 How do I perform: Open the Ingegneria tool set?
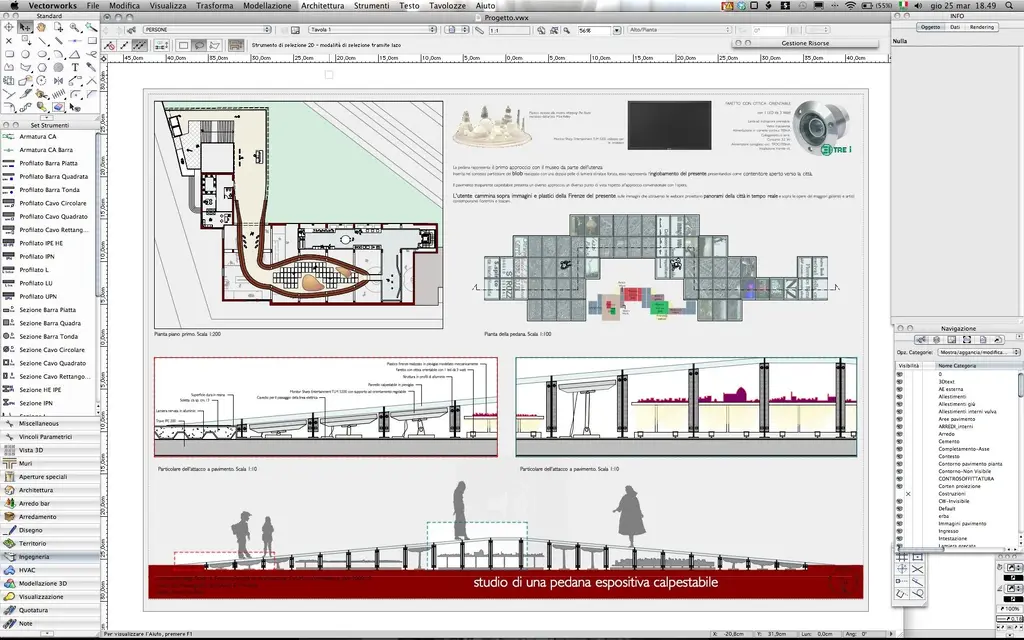[50, 557]
